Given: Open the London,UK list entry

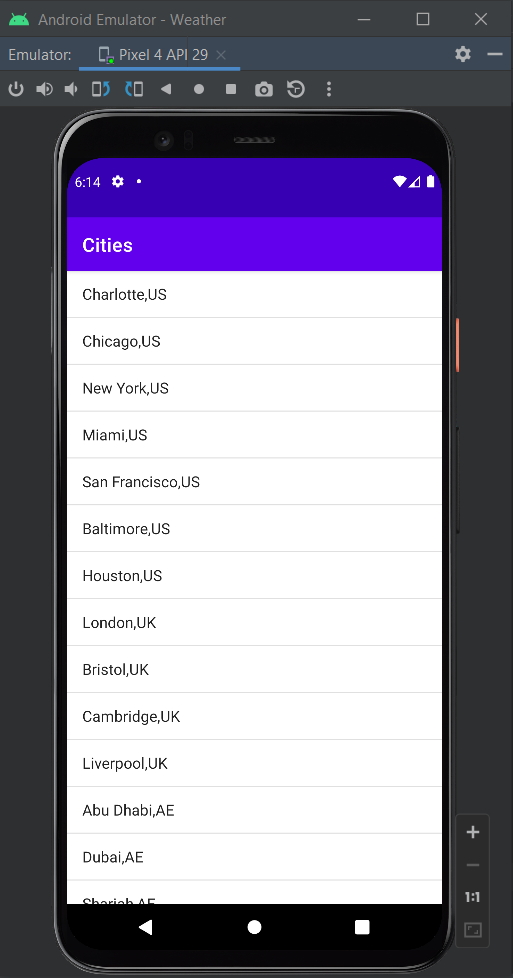Looking at the screenshot, I should pos(255,622).
